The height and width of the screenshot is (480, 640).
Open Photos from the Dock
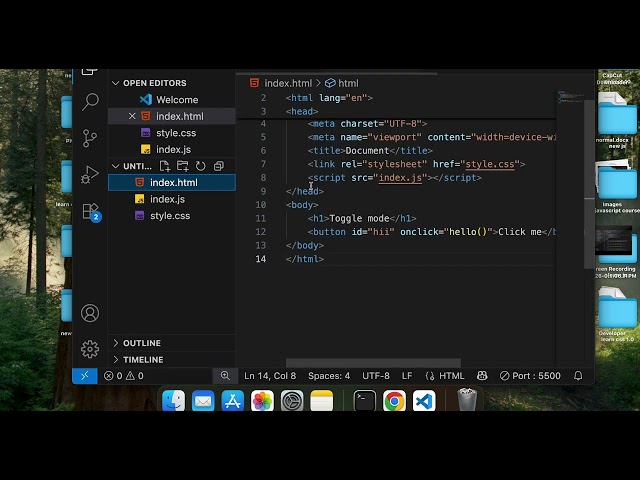[262, 401]
